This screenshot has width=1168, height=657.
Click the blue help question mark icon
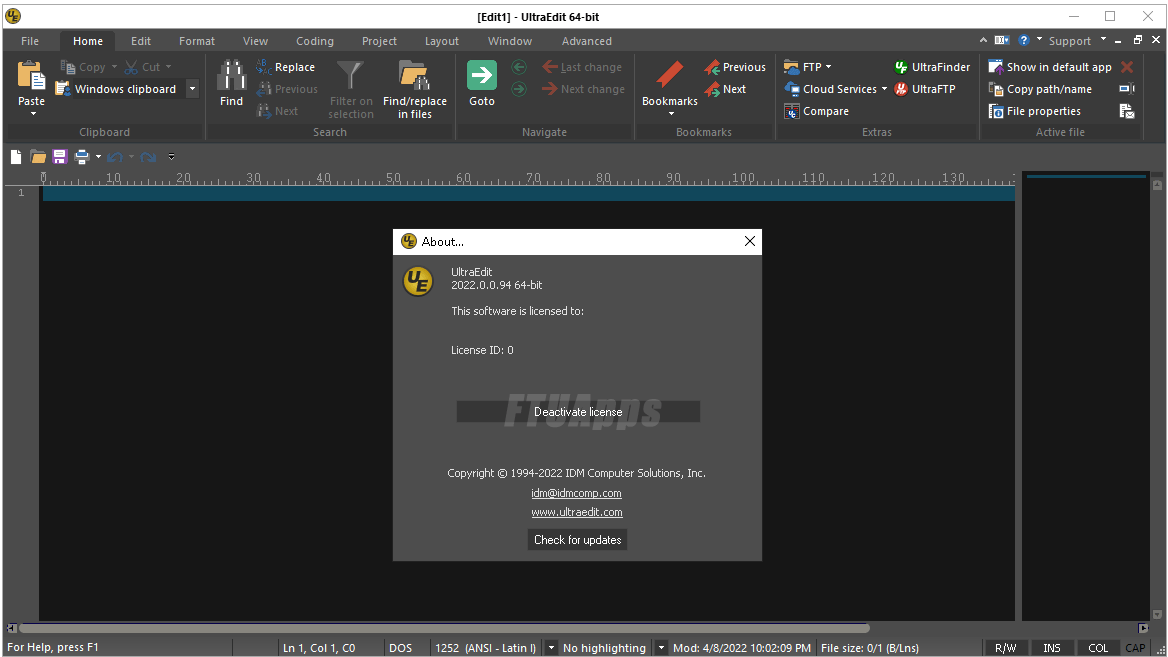[1023, 40]
